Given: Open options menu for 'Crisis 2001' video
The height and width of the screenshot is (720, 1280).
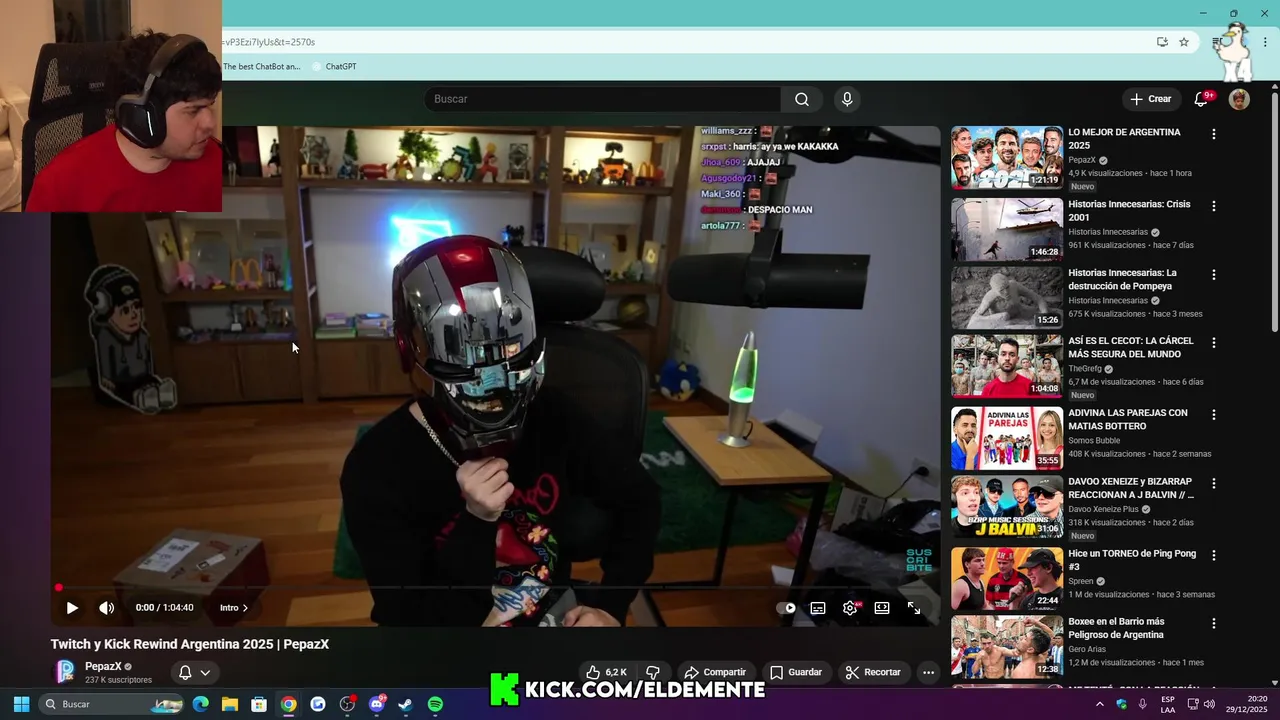Looking at the screenshot, I should 1214,206.
